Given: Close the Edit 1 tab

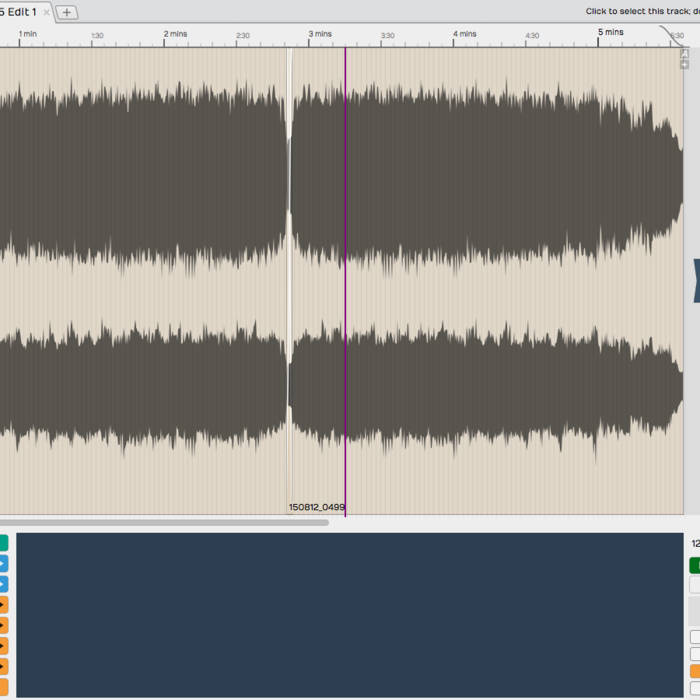Looking at the screenshot, I should pos(46,12).
